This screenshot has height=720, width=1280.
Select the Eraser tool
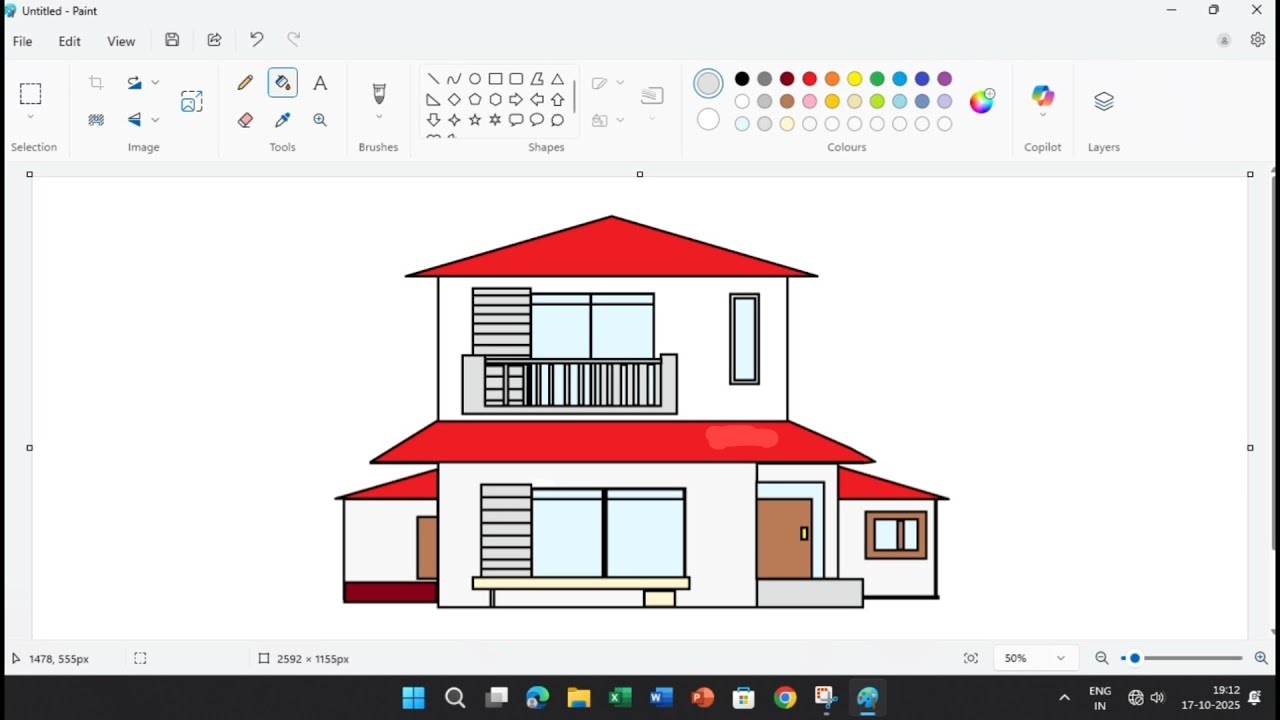245,120
